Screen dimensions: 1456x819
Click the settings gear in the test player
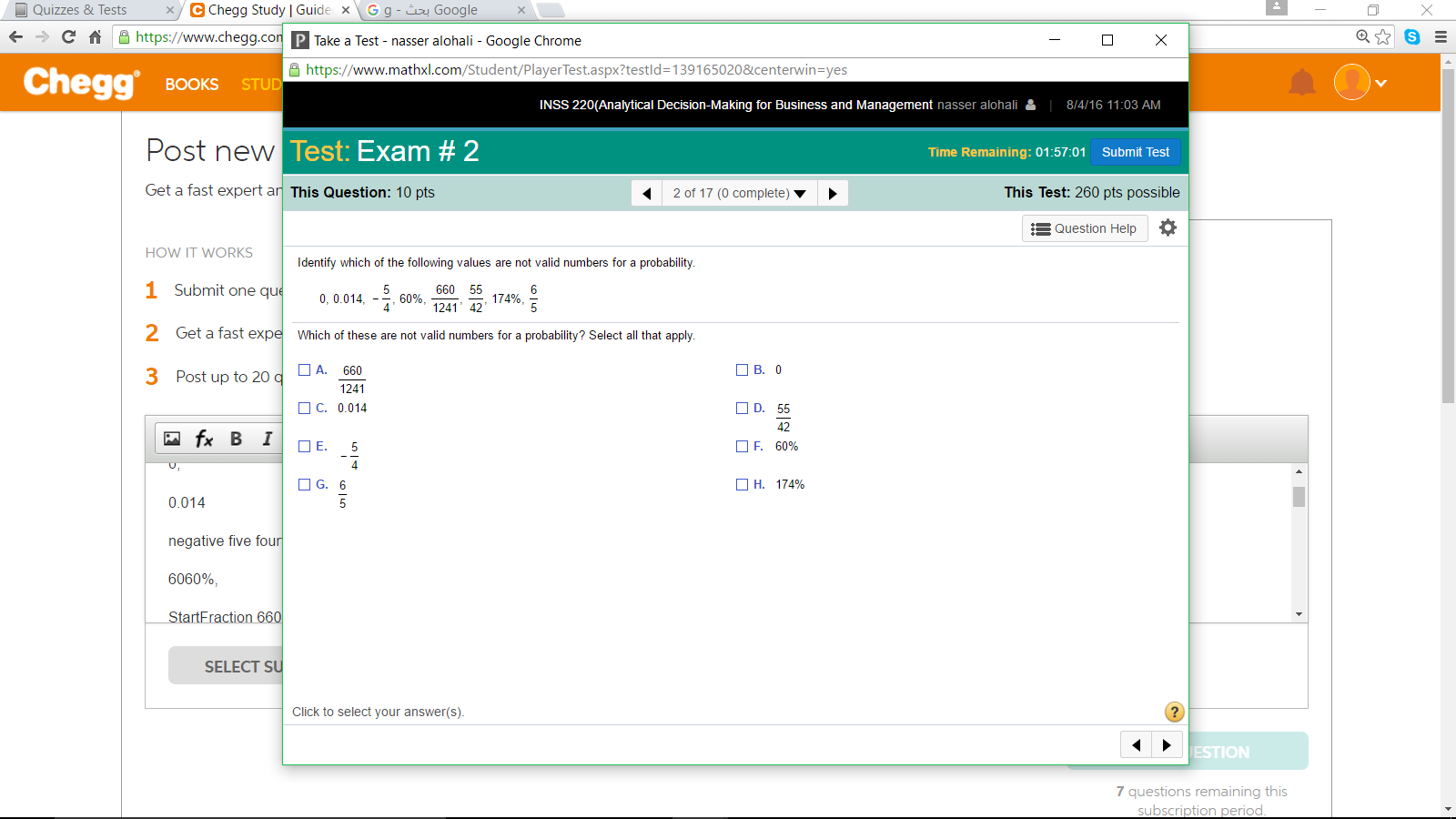point(1168,227)
